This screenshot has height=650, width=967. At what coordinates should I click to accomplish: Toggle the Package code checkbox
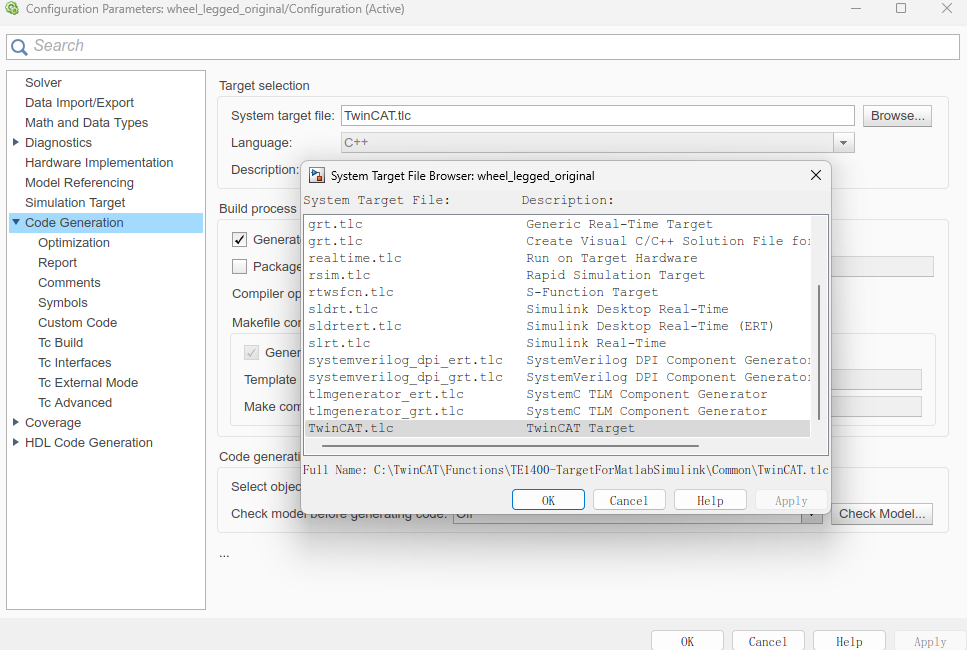click(x=239, y=266)
